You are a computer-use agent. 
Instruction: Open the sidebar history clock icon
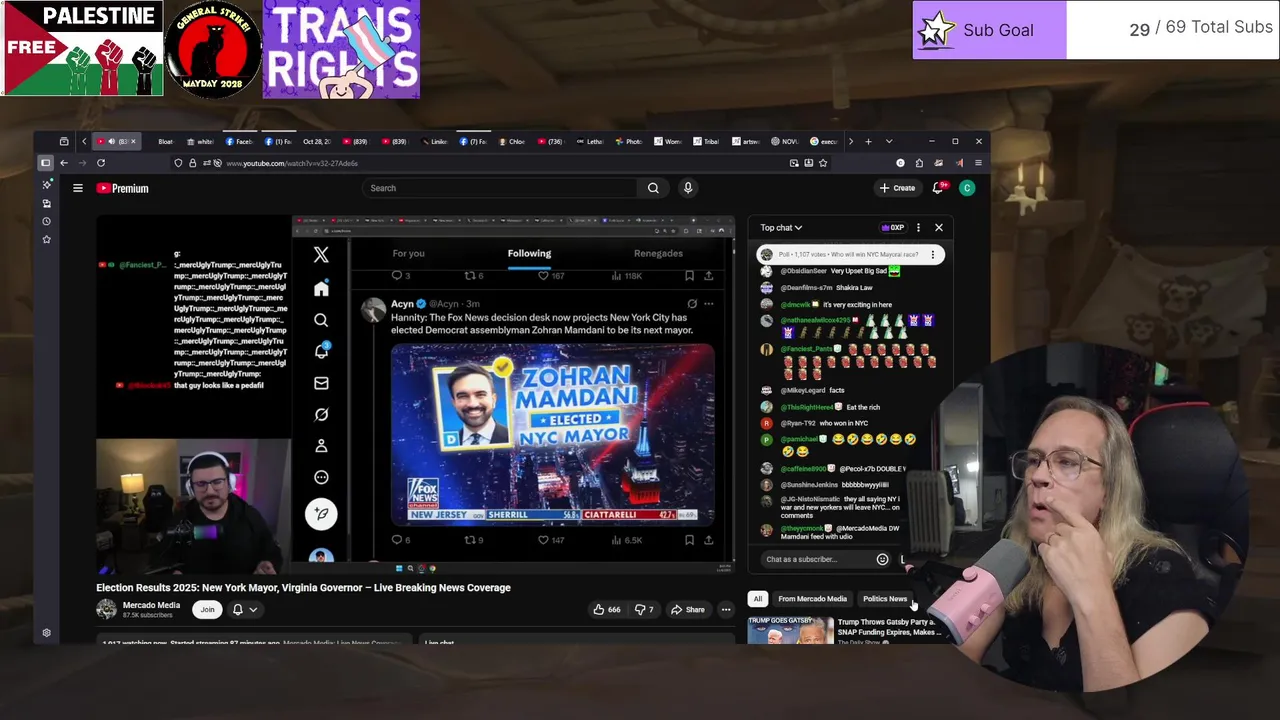46,221
